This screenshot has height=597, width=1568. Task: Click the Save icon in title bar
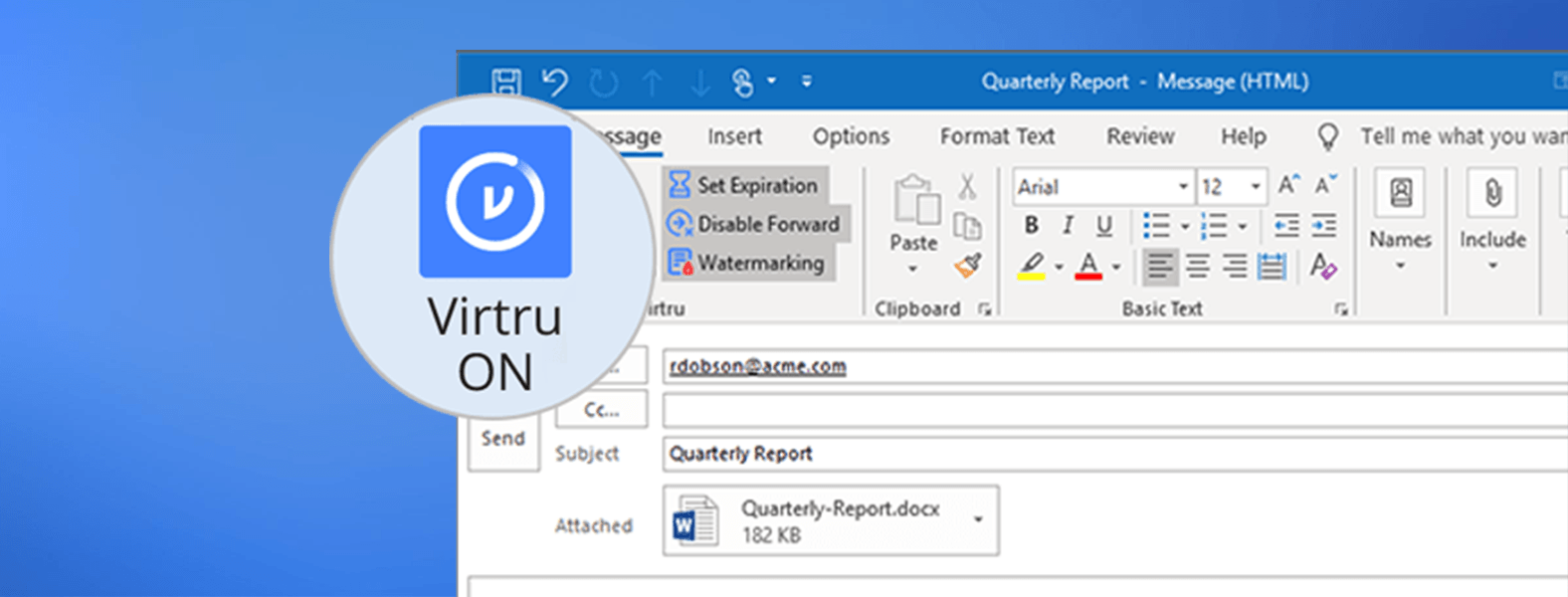[506, 82]
